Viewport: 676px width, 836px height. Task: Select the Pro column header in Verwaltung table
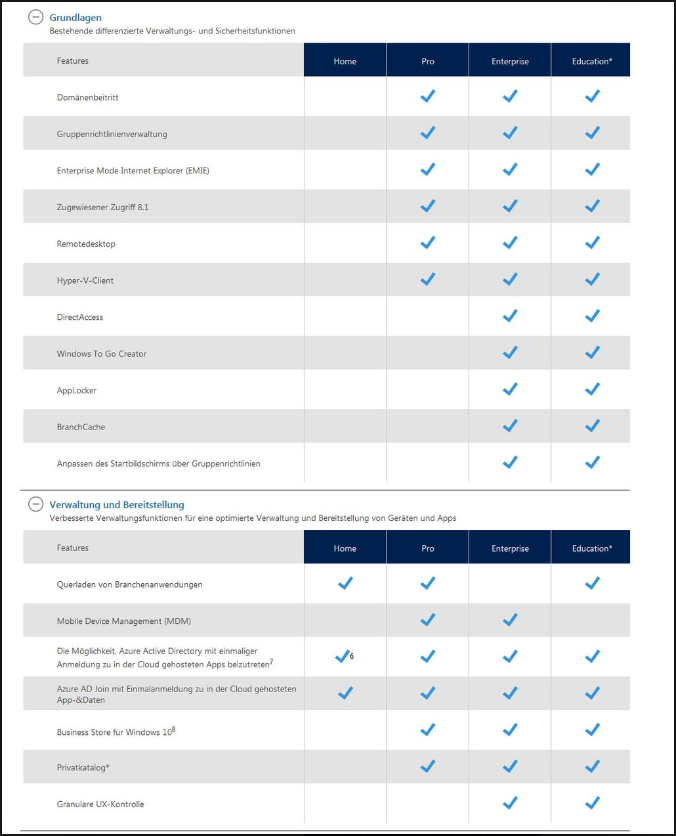click(427, 548)
